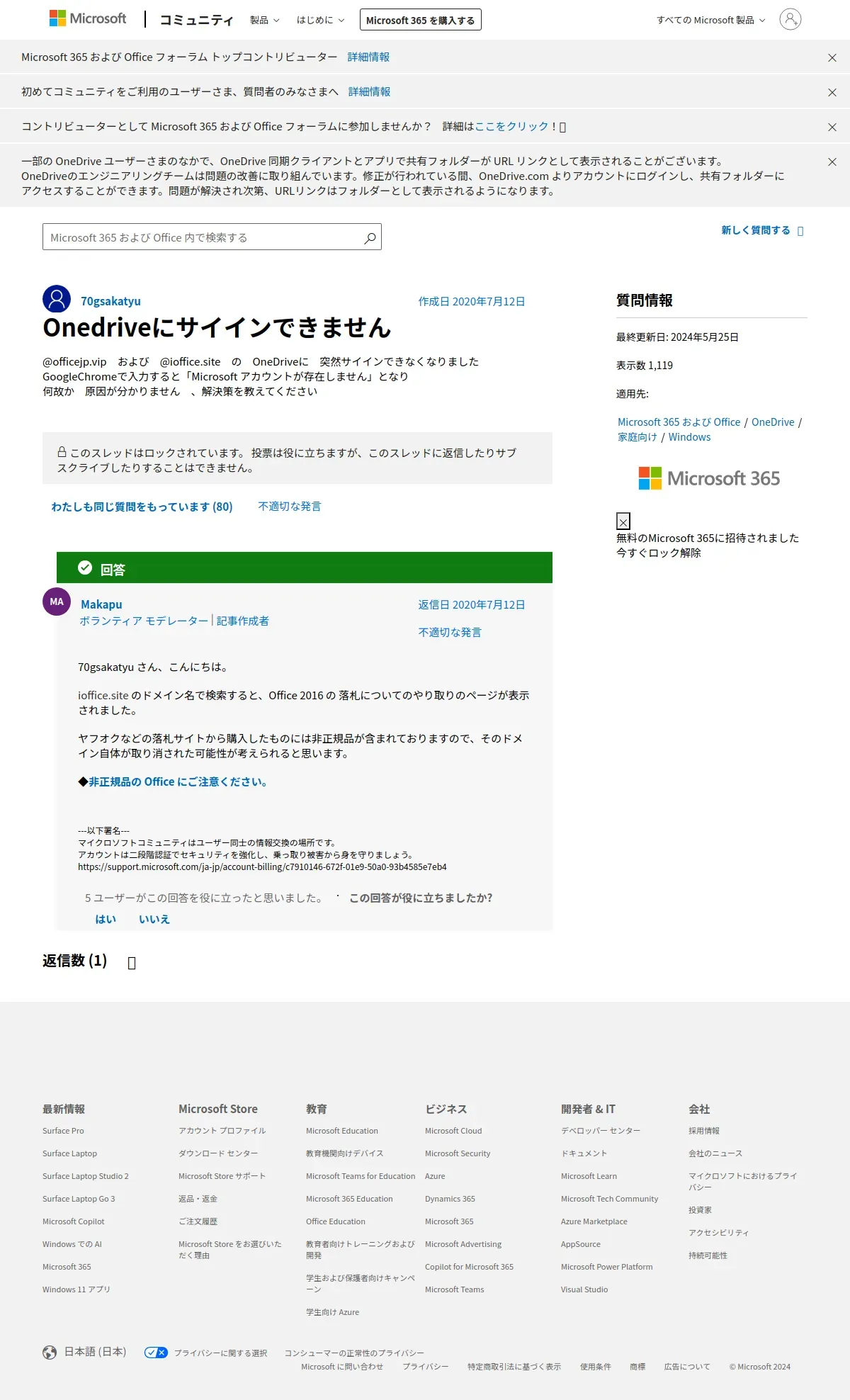Open Microsoft Copilot footer link

click(x=73, y=1221)
